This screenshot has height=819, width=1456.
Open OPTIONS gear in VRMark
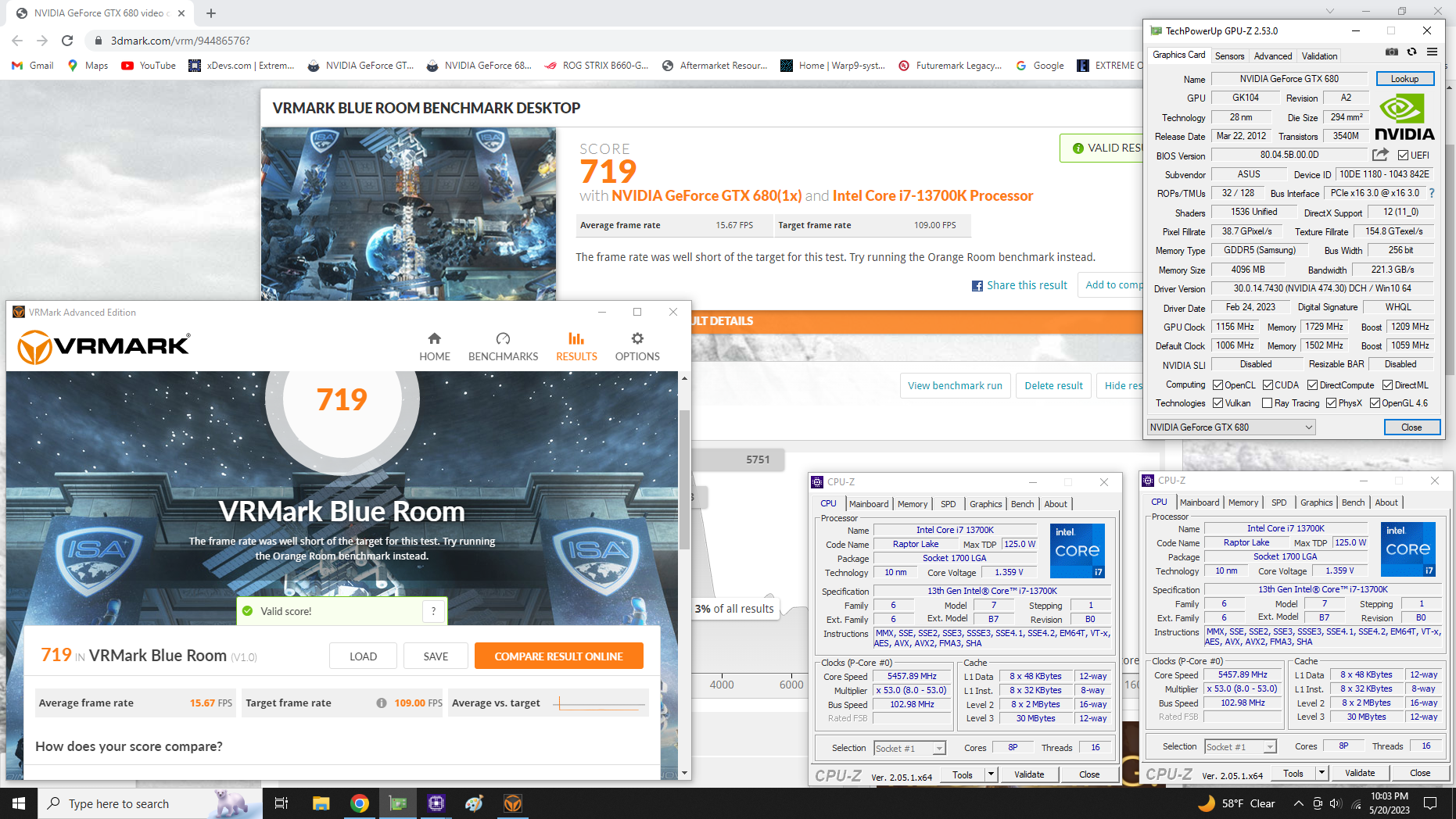coord(637,347)
